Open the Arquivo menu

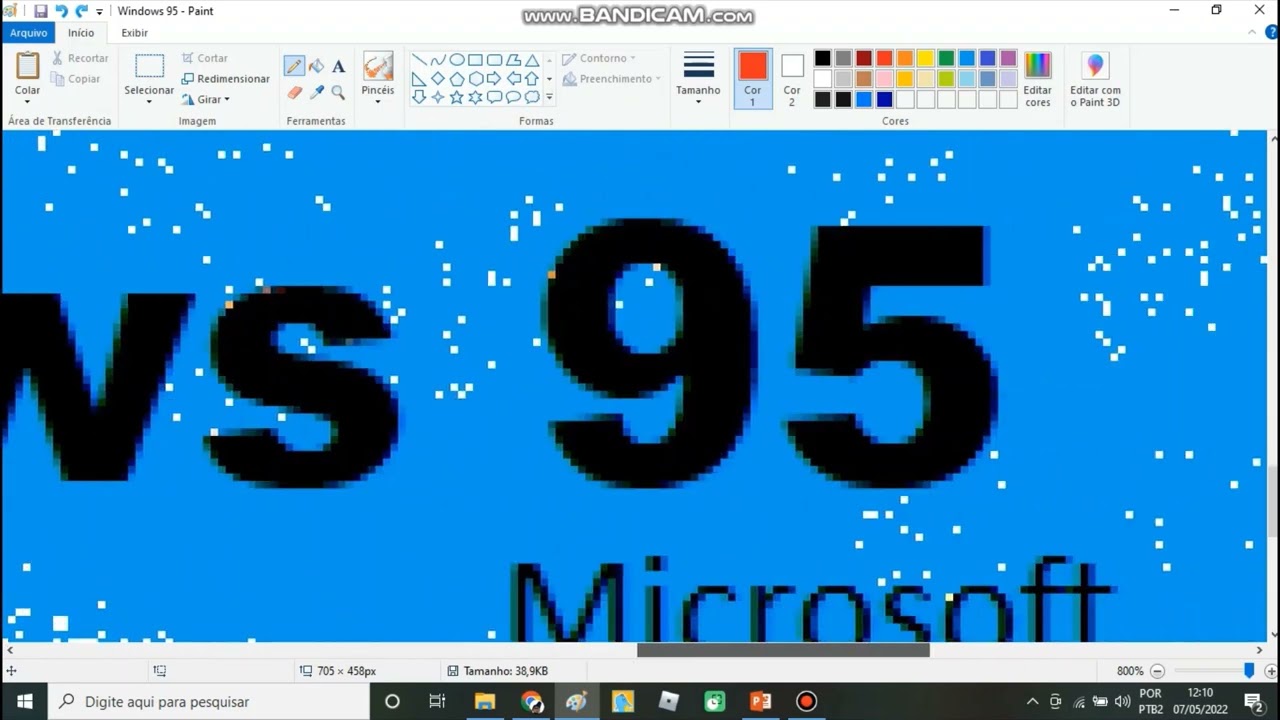(x=29, y=33)
